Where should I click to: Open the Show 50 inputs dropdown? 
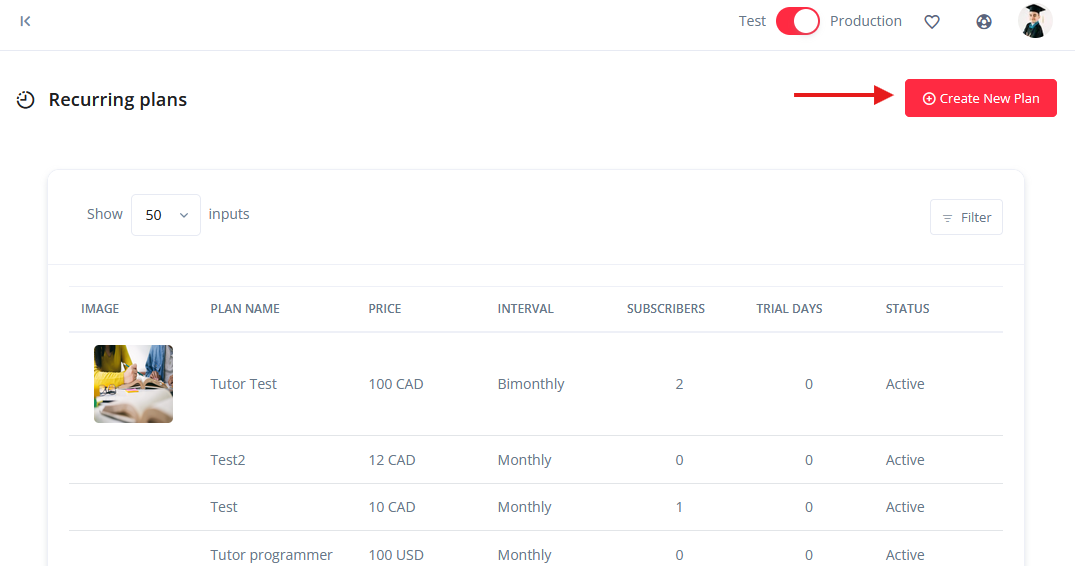click(166, 215)
